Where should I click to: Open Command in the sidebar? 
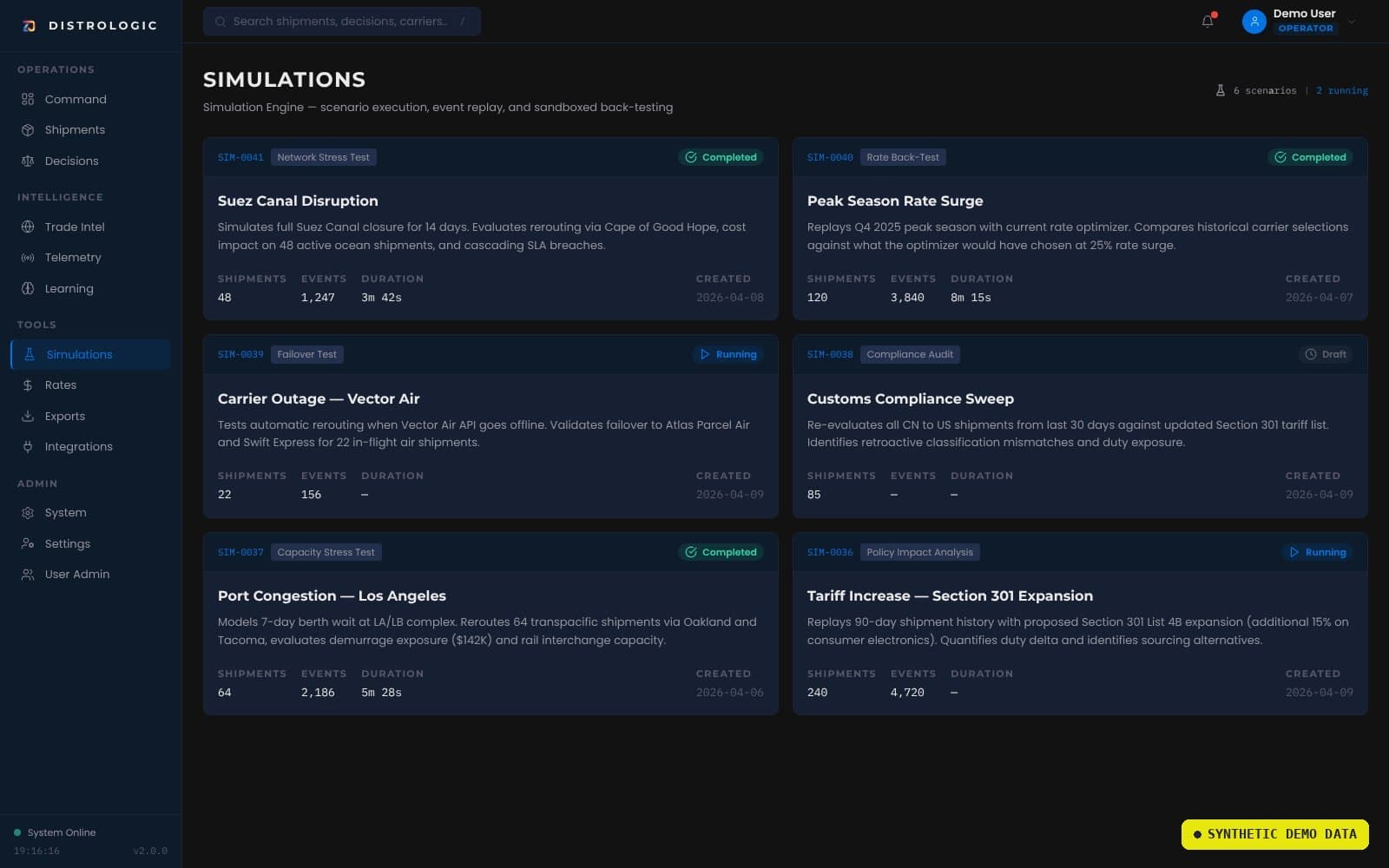pos(90,99)
